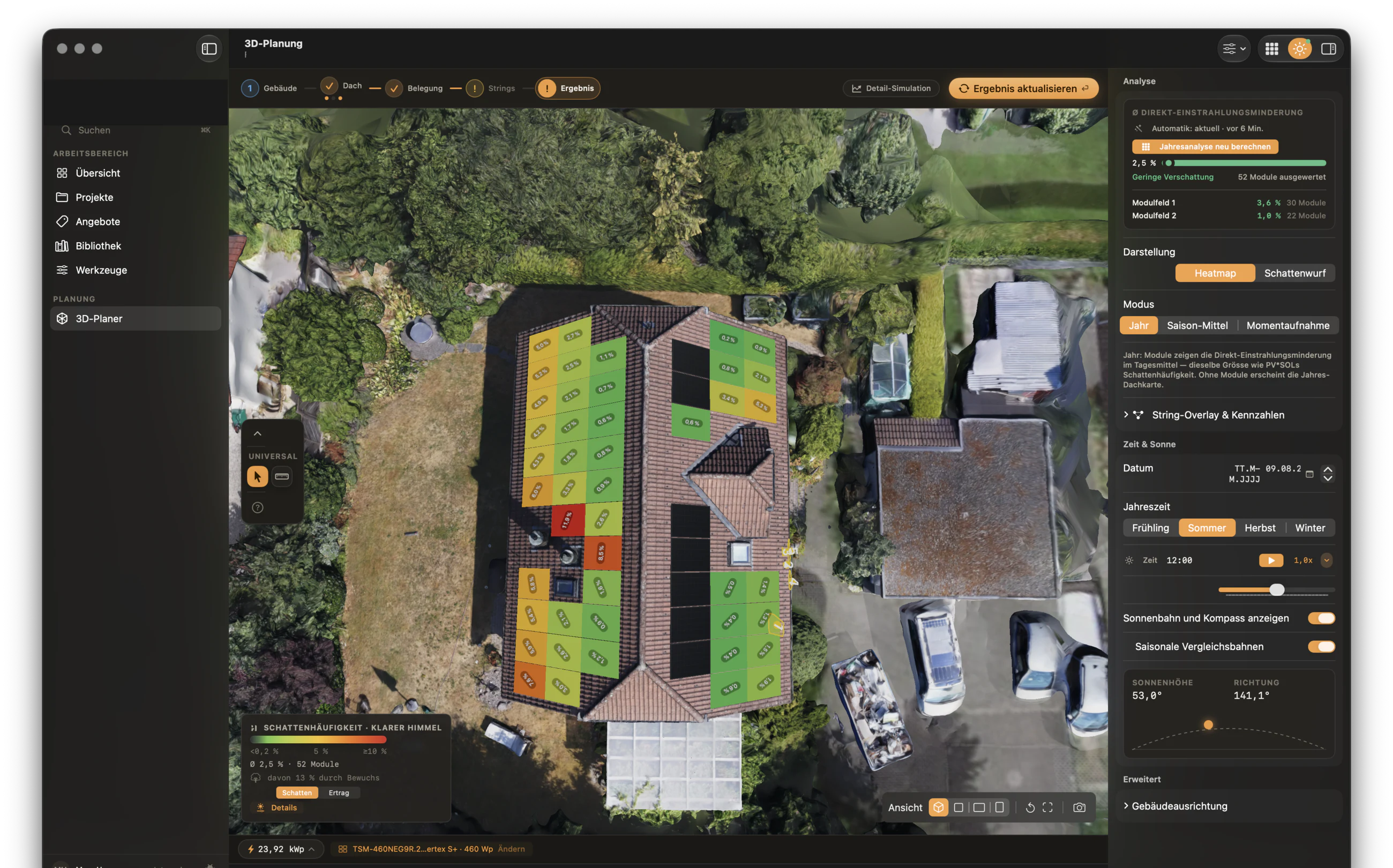Select Jahr mode

1139,326
